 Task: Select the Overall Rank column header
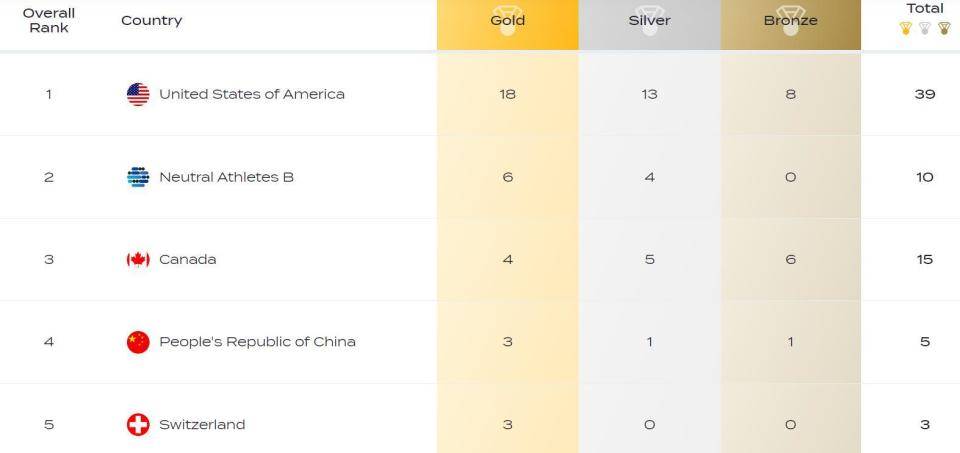[49, 20]
